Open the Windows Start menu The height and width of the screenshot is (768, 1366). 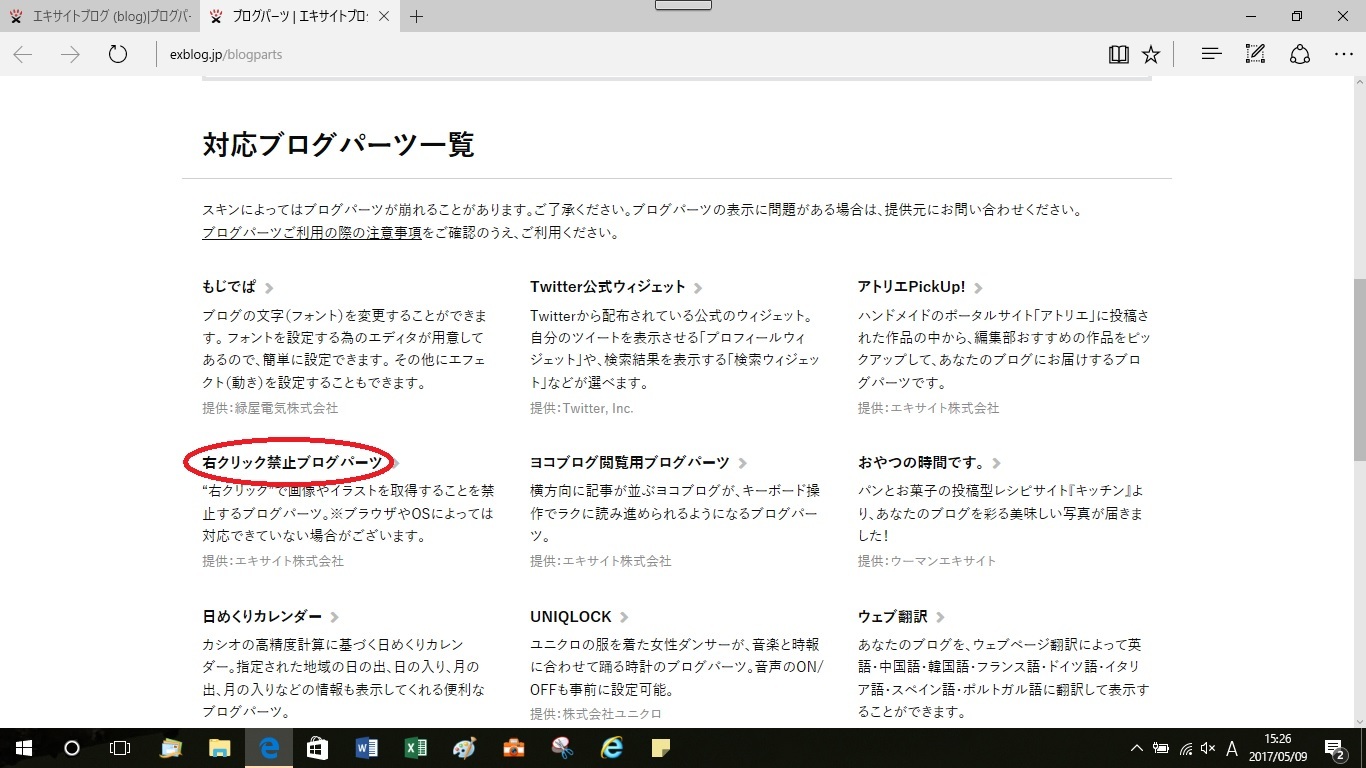[22, 748]
